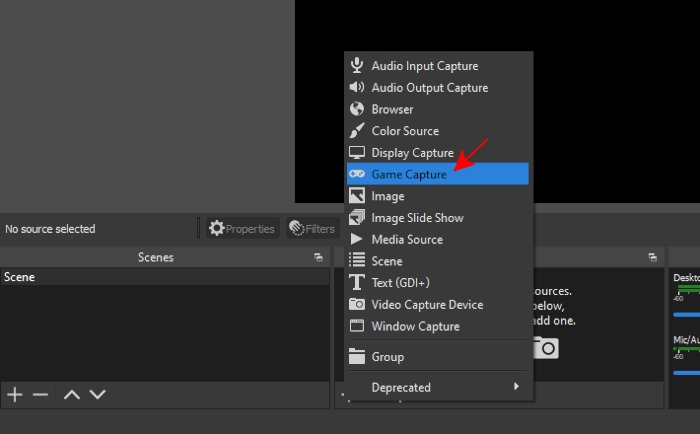Select the highlighted Game Capture entry
Screen dimensions: 700x434
(438, 174)
